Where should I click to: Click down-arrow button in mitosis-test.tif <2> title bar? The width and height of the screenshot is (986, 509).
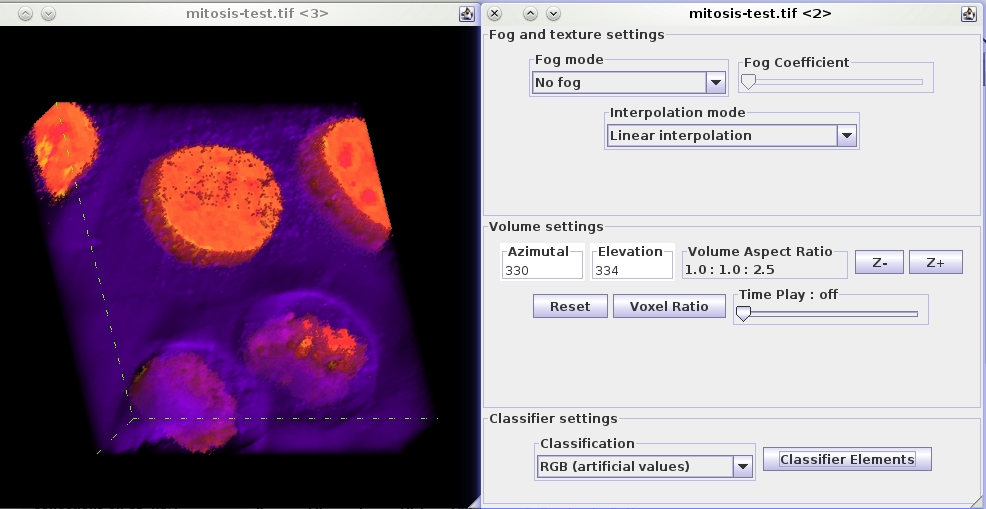point(553,13)
